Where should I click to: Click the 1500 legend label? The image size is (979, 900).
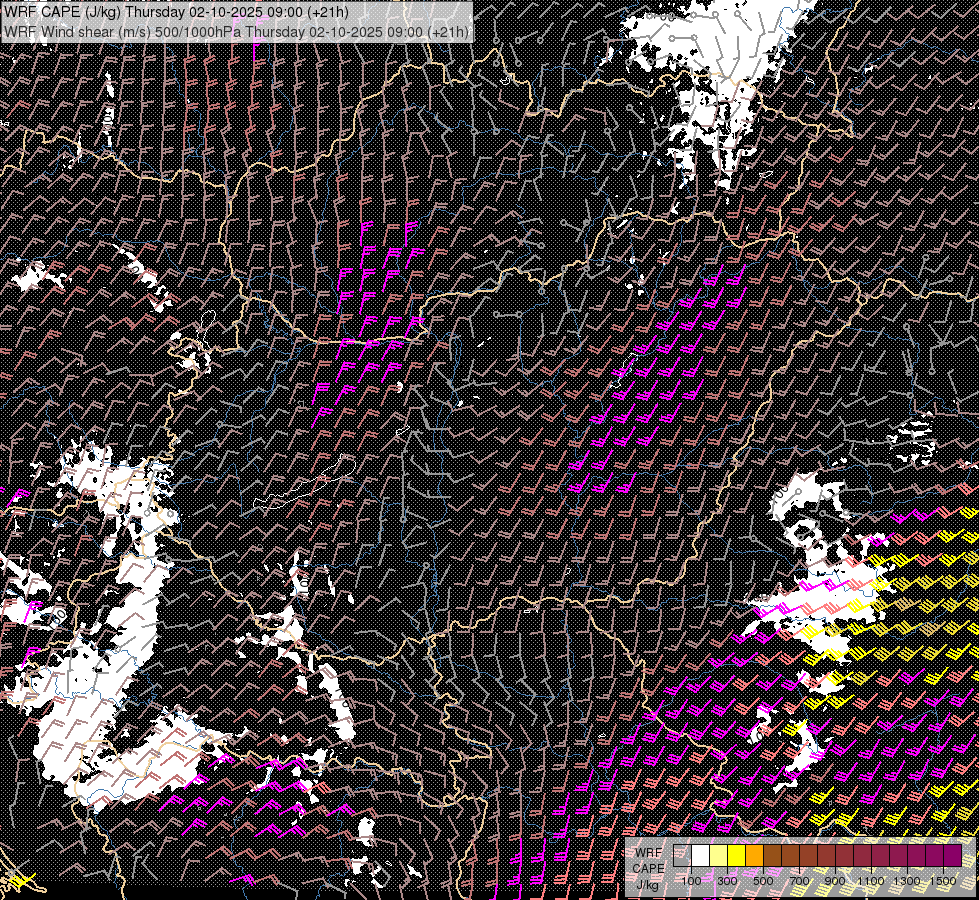943,881
